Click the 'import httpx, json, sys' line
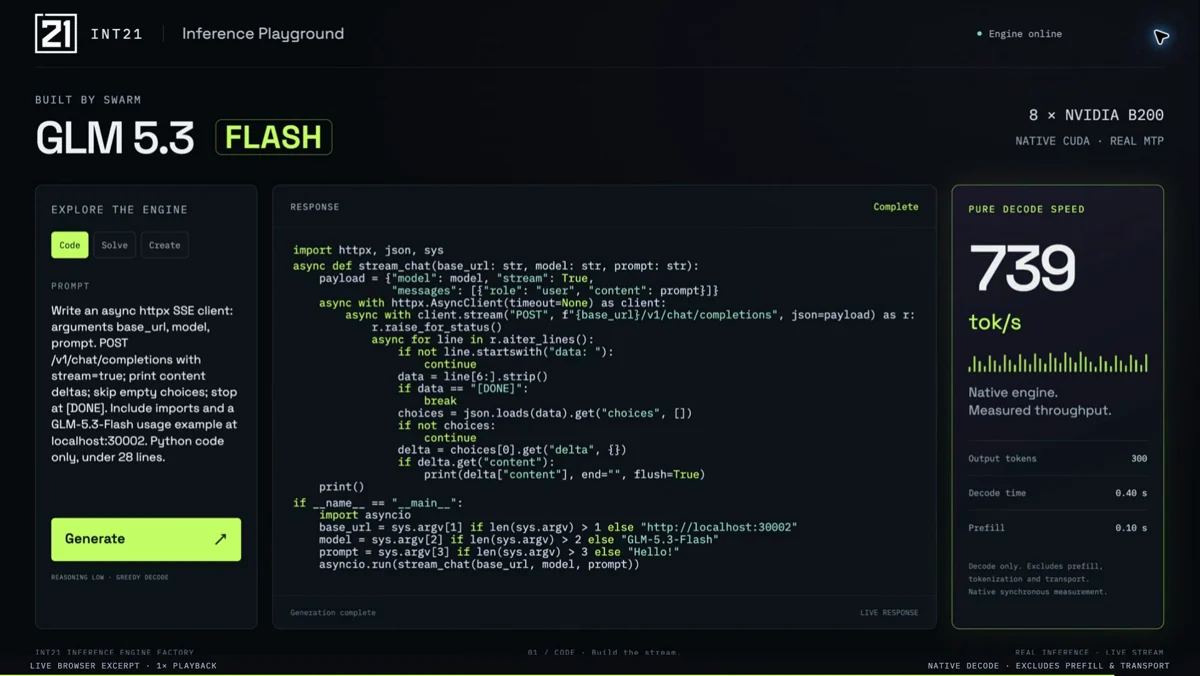This screenshot has width=1200, height=676. click(368, 250)
